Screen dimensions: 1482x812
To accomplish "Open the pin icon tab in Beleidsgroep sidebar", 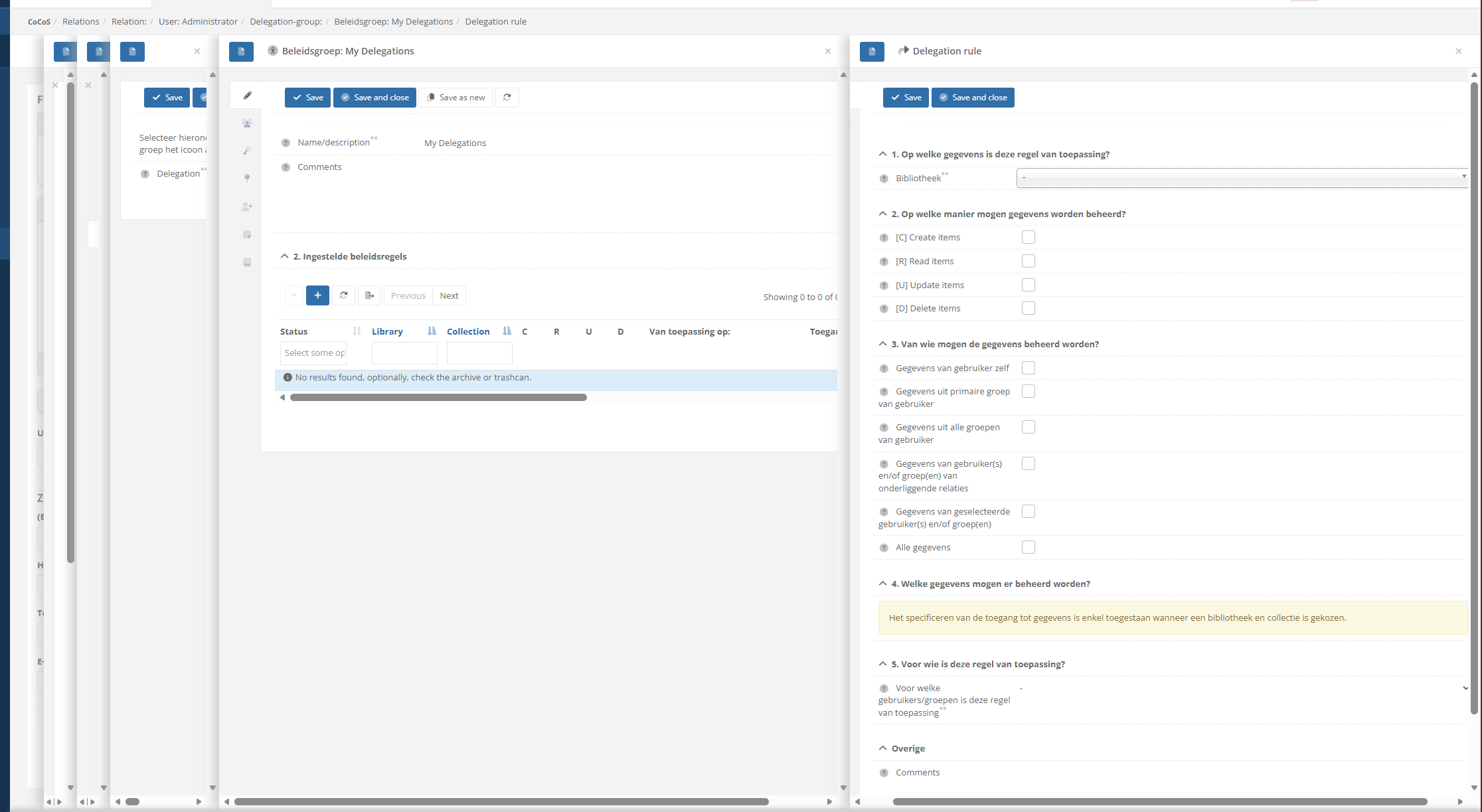I will tap(247, 179).
